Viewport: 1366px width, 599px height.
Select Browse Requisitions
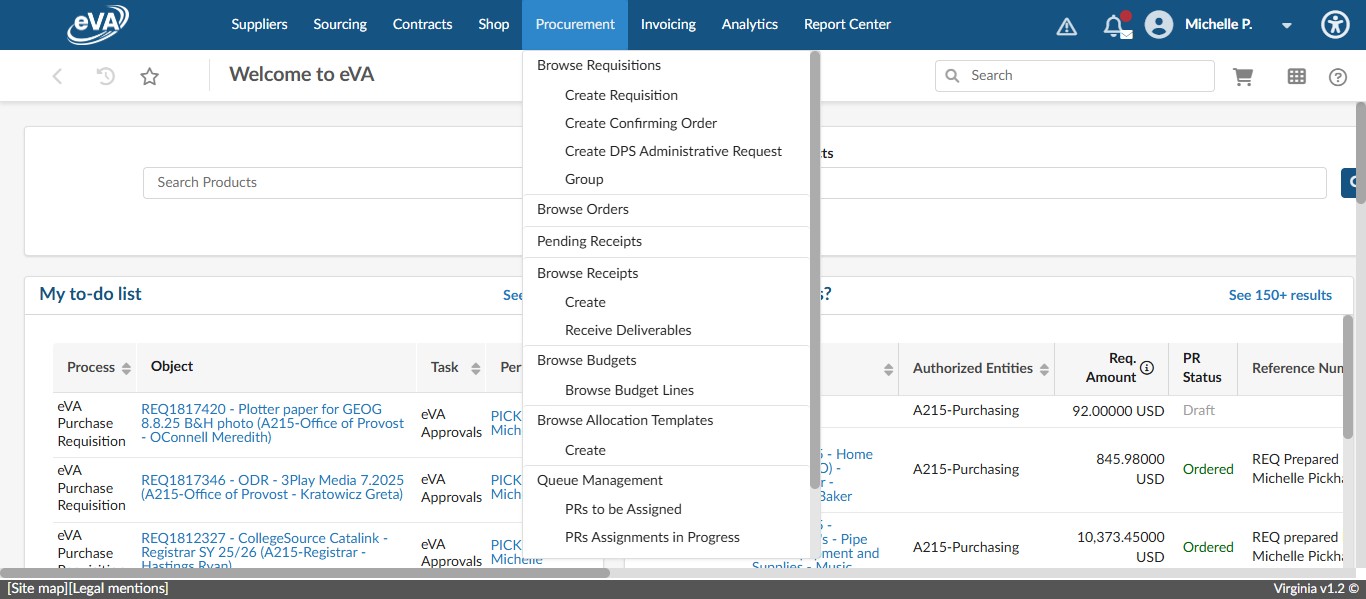point(599,65)
